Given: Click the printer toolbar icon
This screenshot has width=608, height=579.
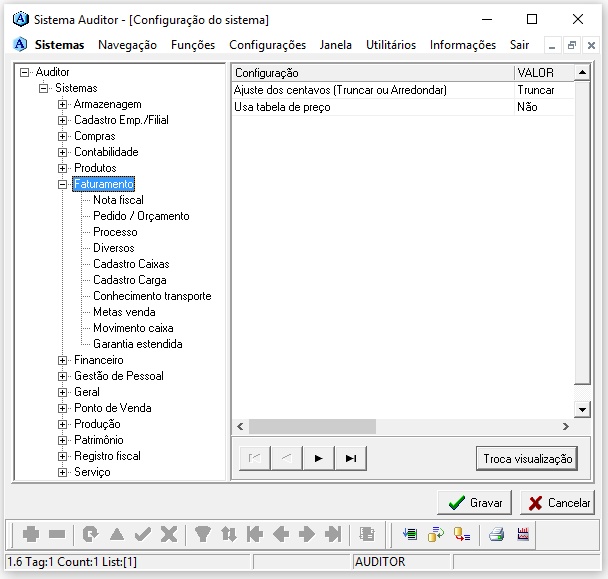Looking at the screenshot, I should pos(496,534).
